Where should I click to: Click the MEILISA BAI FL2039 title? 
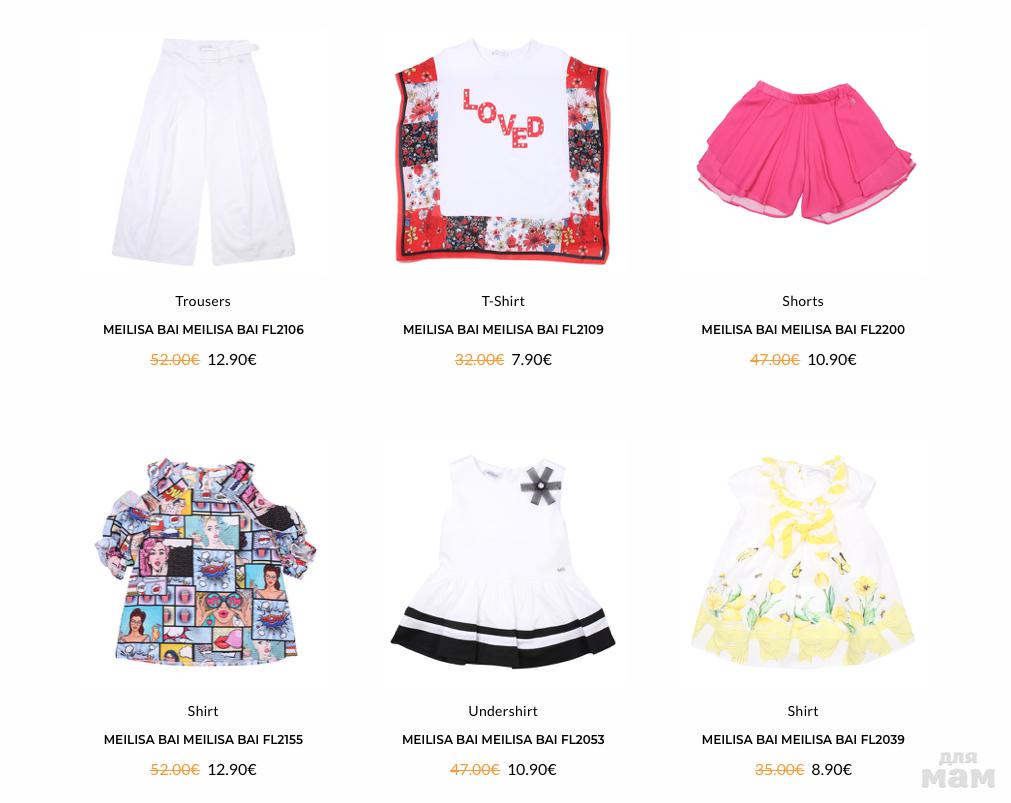803,740
